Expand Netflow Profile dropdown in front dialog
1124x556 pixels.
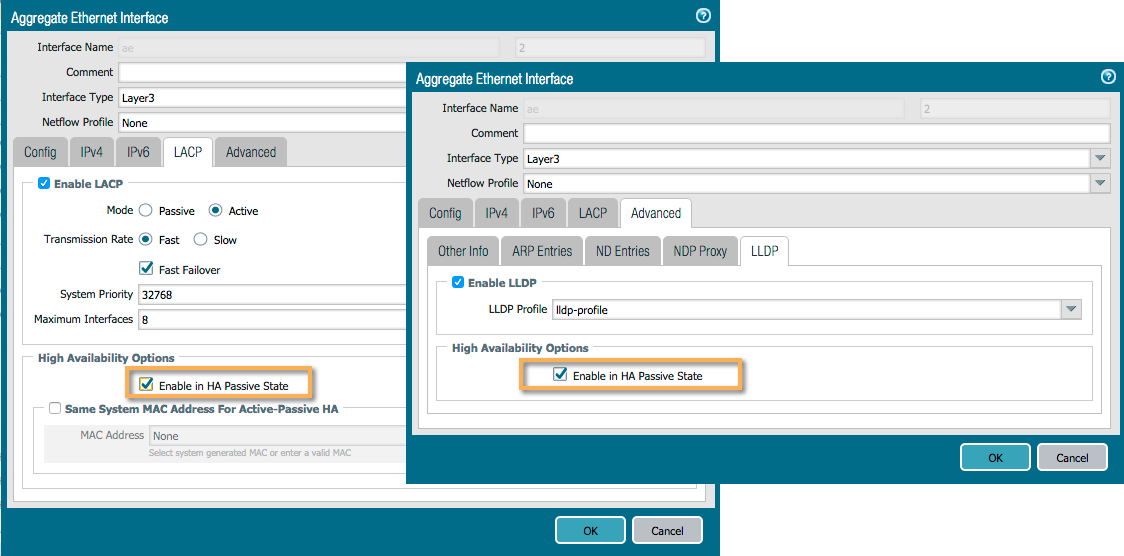pyautogui.click(x=1100, y=184)
